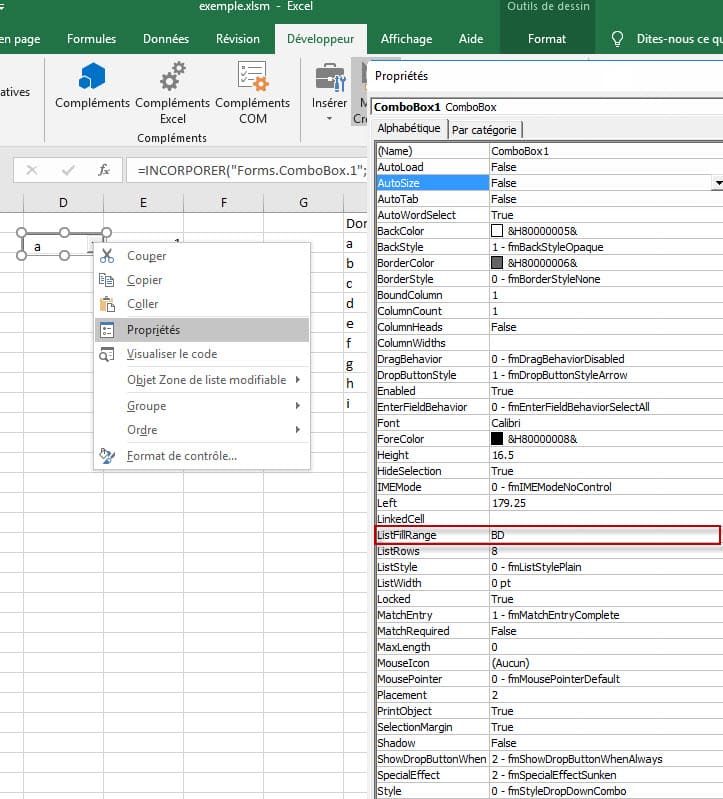723x799 pixels.
Task: Expand Objet Zone de liste modifiable submenu
Action: coord(206,380)
